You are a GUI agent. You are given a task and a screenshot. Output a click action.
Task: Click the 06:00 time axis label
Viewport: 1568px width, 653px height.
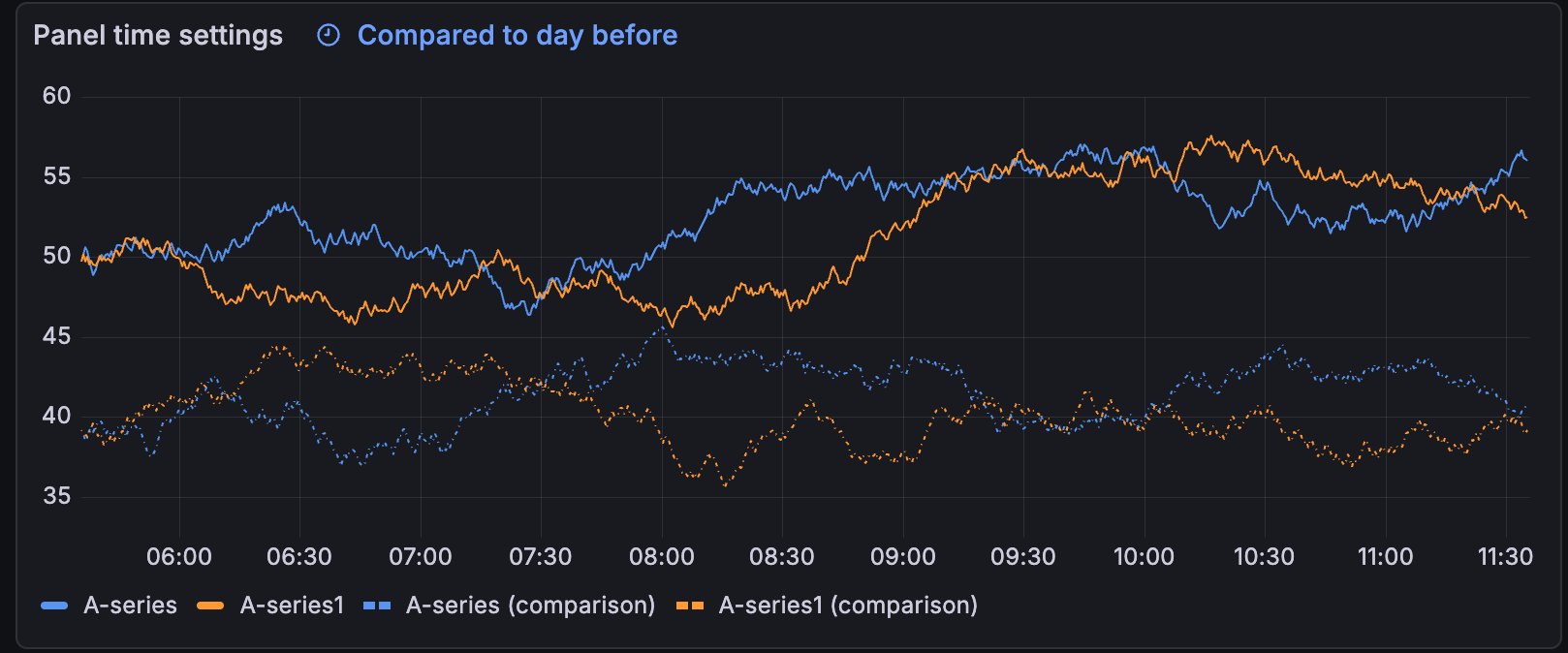pyautogui.click(x=182, y=556)
